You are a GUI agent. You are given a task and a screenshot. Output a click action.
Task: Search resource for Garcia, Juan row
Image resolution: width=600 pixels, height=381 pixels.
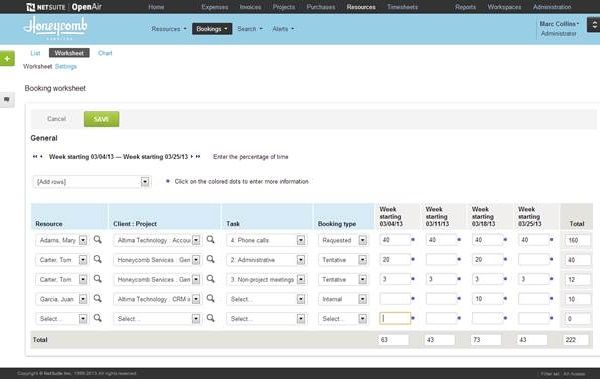(x=98, y=298)
